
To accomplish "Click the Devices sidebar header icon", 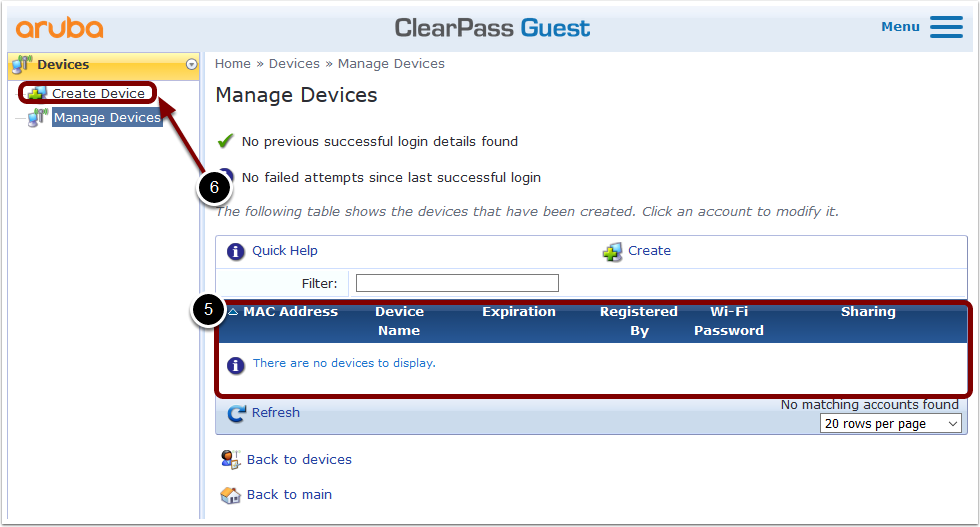I will [22, 64].
